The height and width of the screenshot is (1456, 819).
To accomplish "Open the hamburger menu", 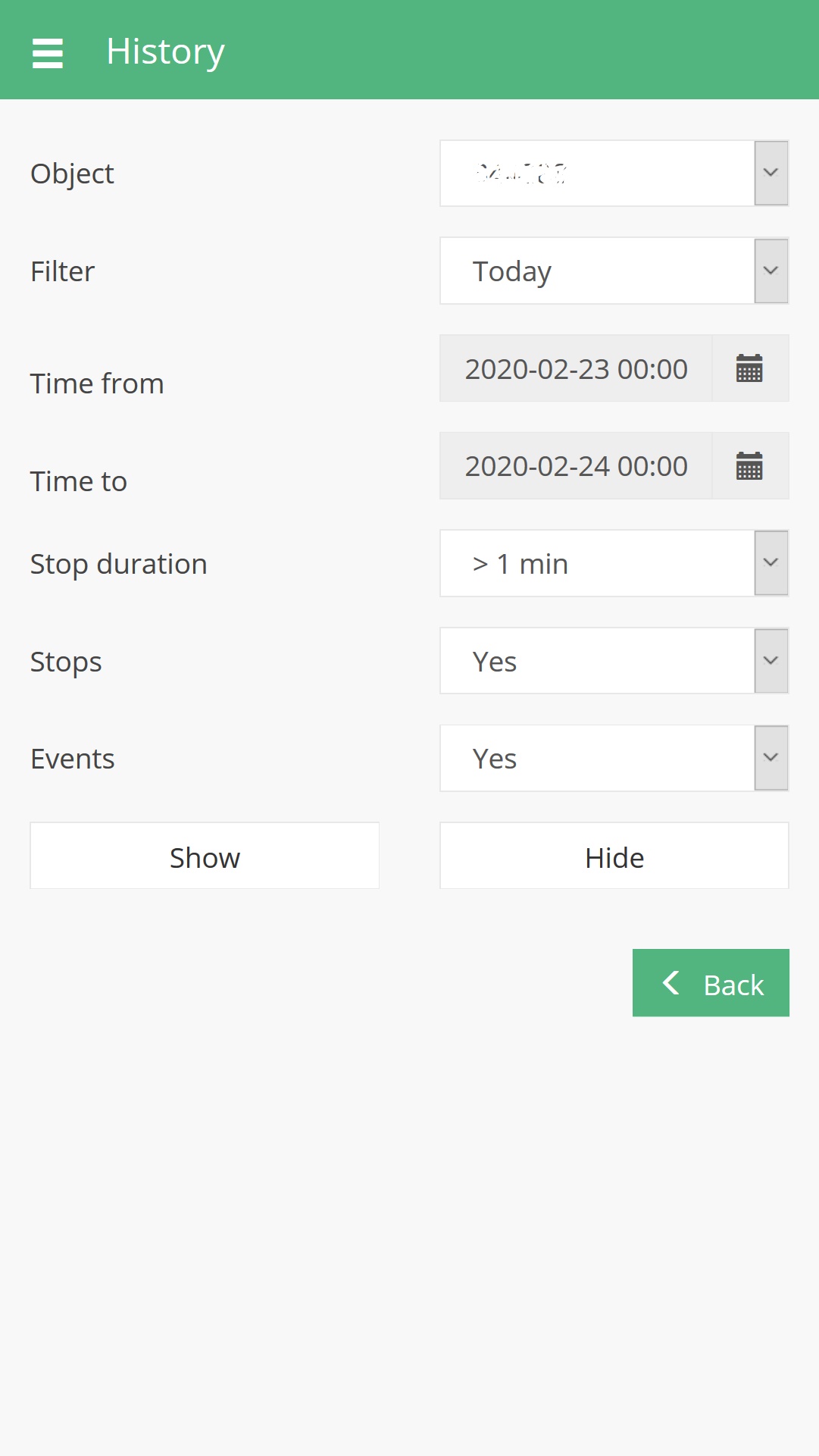I will (48, 53).
